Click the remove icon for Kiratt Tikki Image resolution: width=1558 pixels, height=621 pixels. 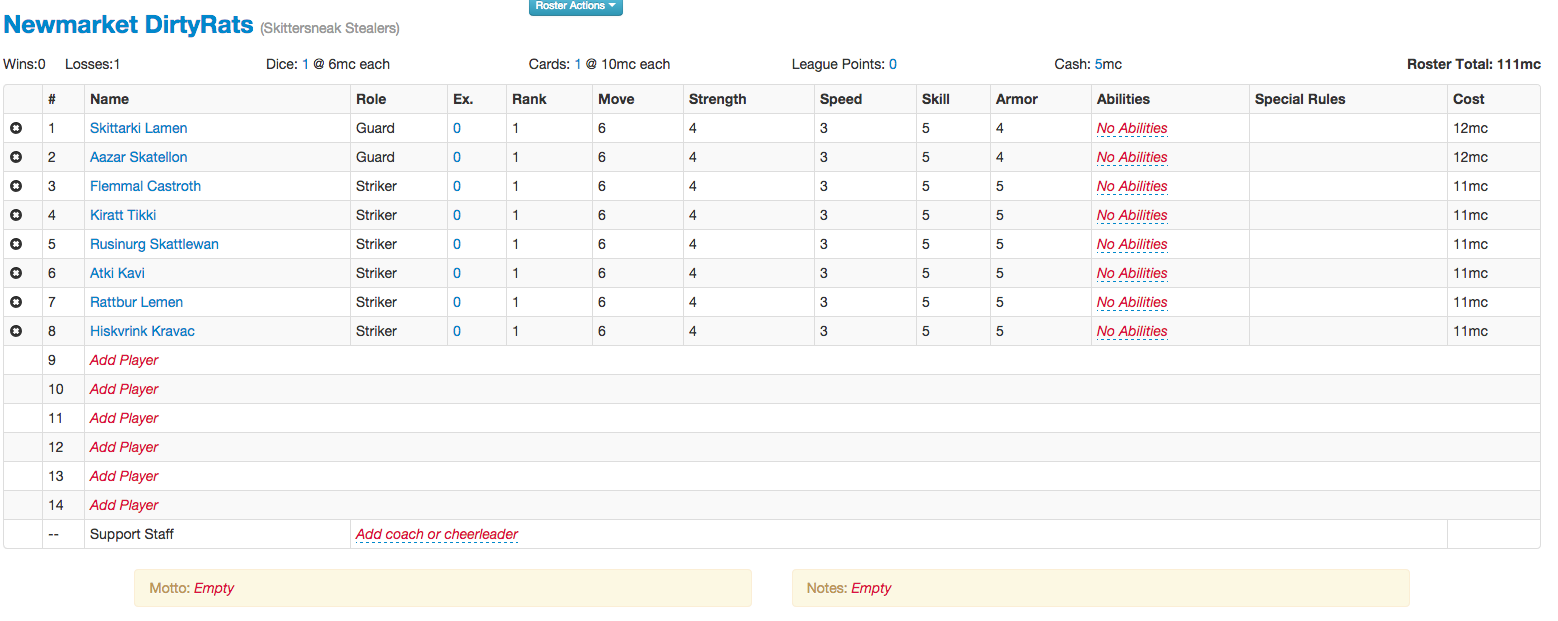click(16, 216)
